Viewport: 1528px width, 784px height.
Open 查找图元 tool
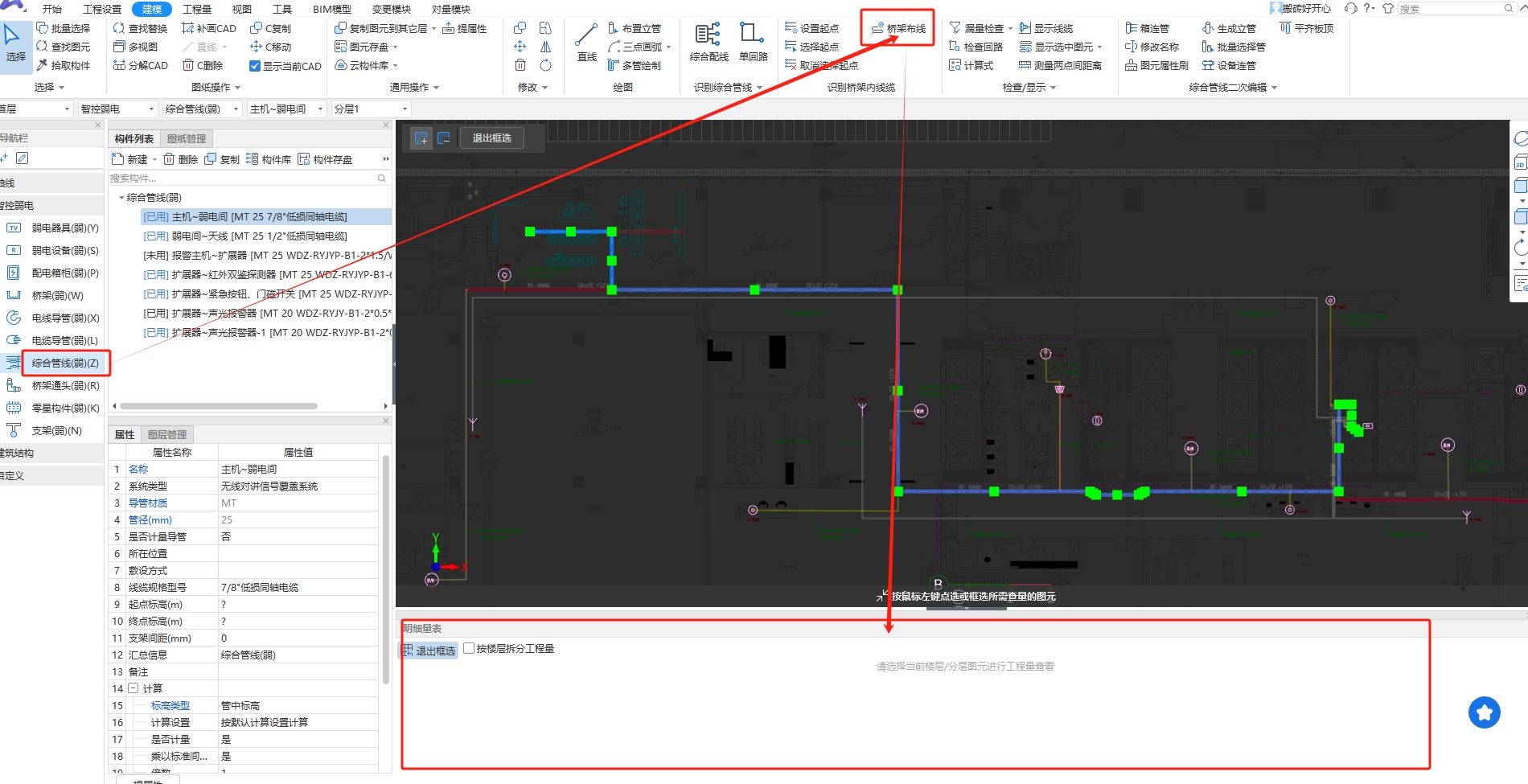(63, 47)
